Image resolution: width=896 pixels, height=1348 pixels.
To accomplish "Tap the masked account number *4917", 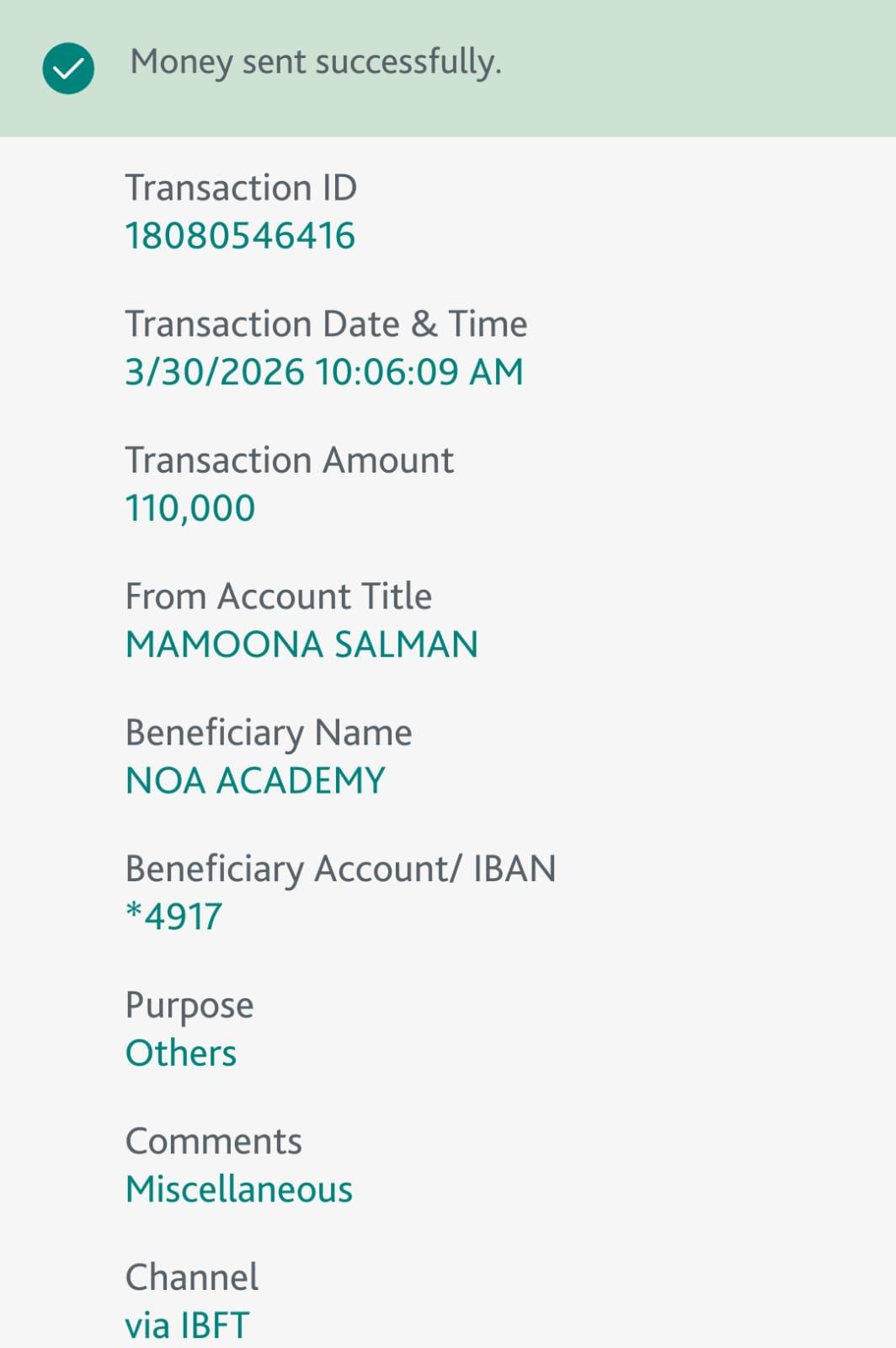I will (x=174, y=917).
